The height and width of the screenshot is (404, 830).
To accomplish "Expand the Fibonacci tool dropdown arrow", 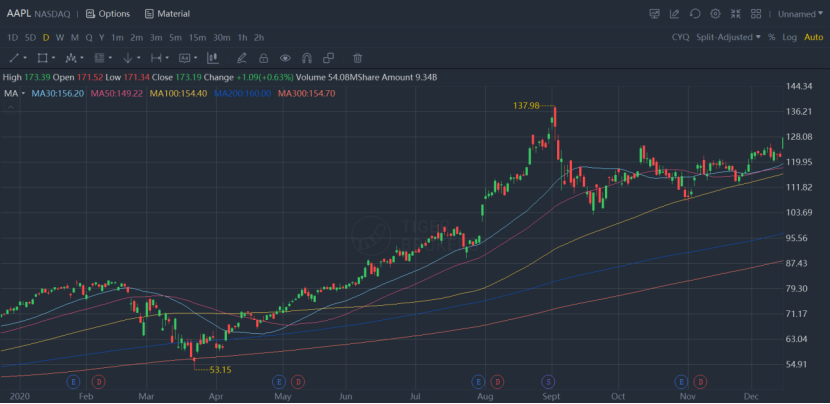I will [x=111, y=58].
